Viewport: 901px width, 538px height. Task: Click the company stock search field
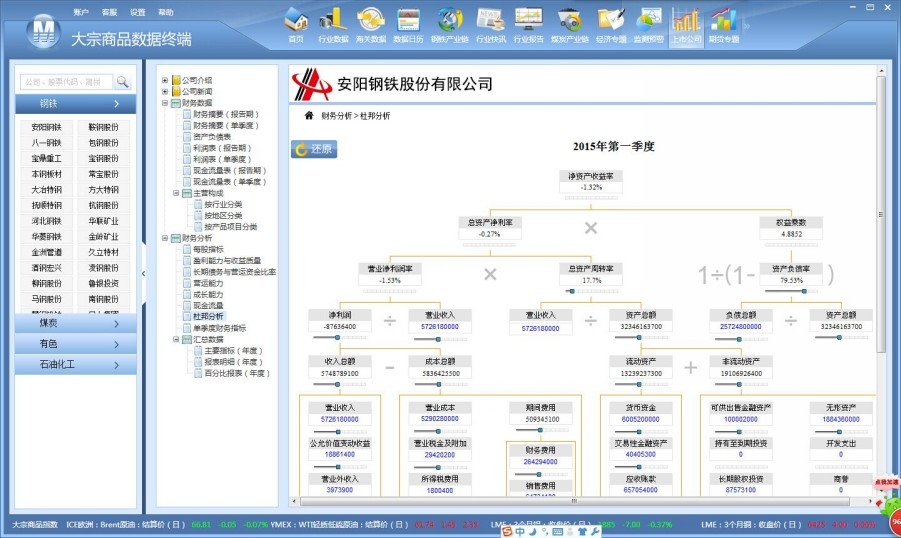[67, 82]
